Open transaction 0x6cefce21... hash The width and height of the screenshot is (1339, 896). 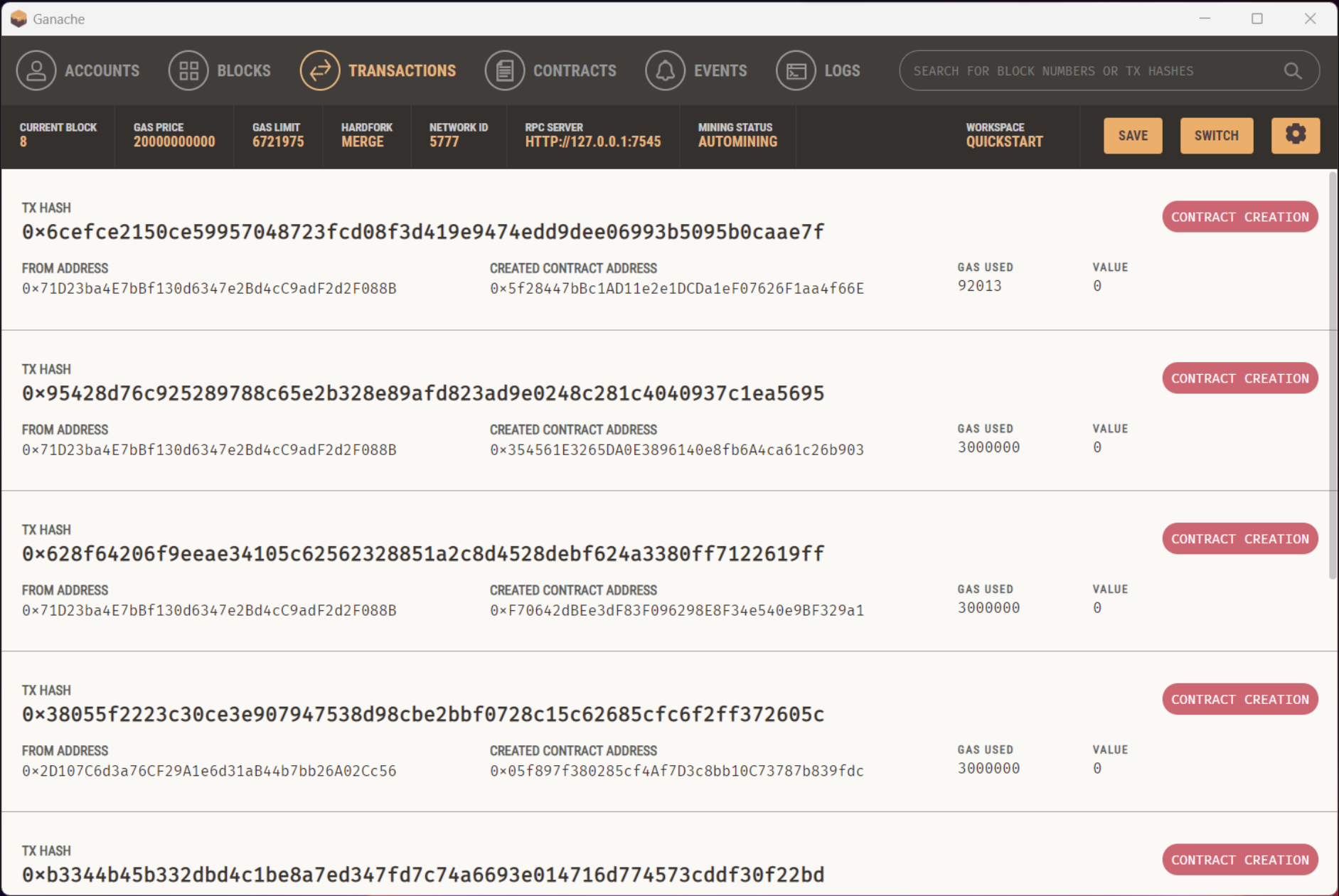[423, 232]
